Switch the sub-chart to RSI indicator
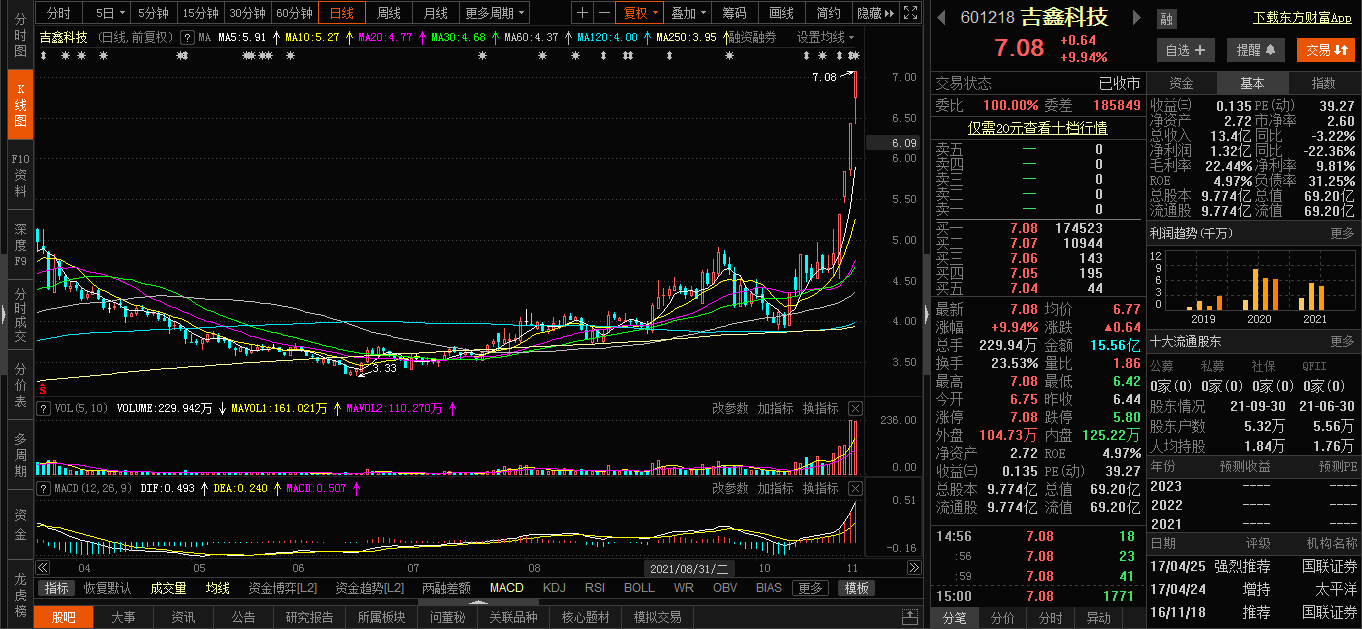 tap(595, 588)
